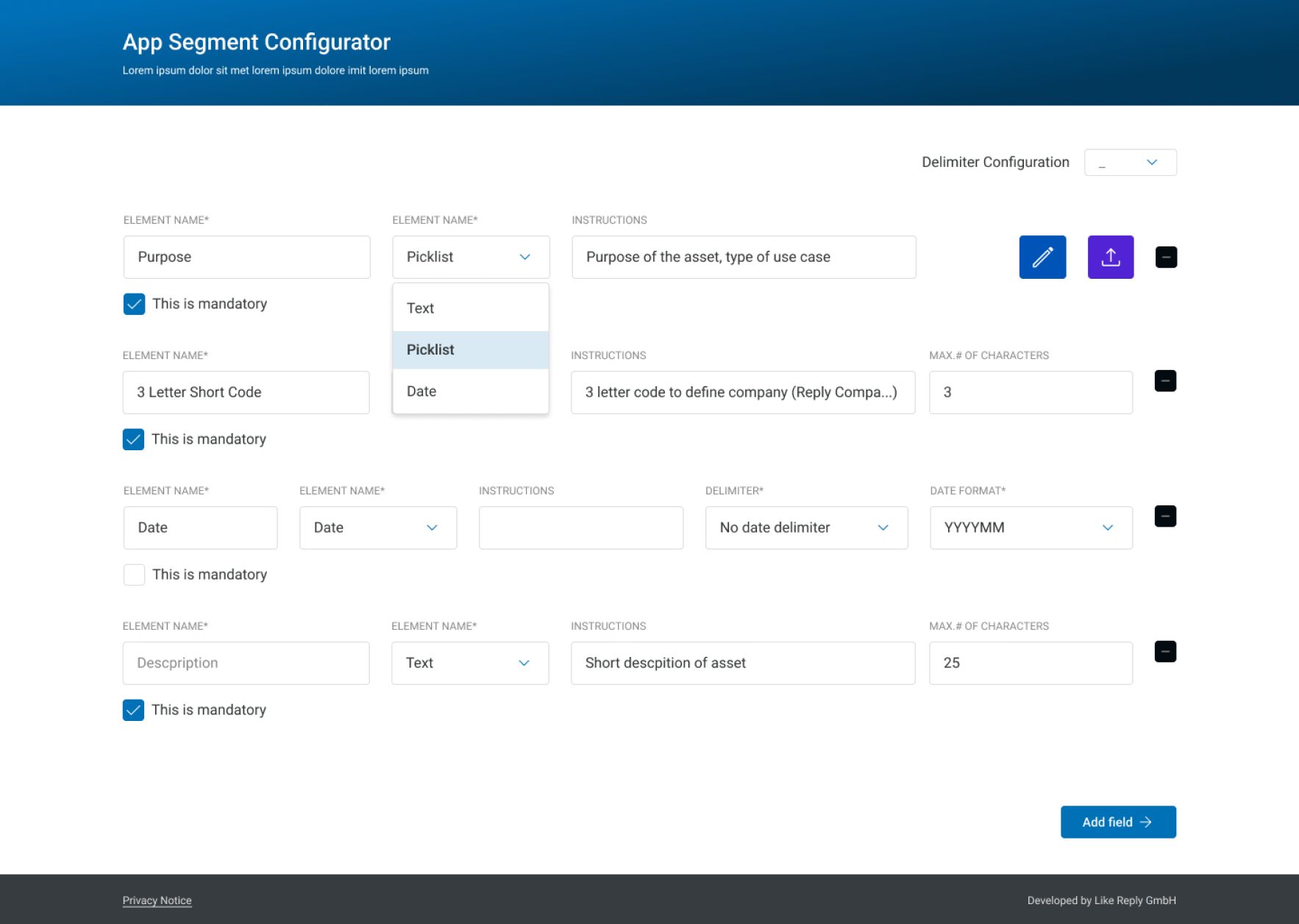Open the Text type dropdown for Description
This screenshot has width=1299, height=924.
point(470,663)
